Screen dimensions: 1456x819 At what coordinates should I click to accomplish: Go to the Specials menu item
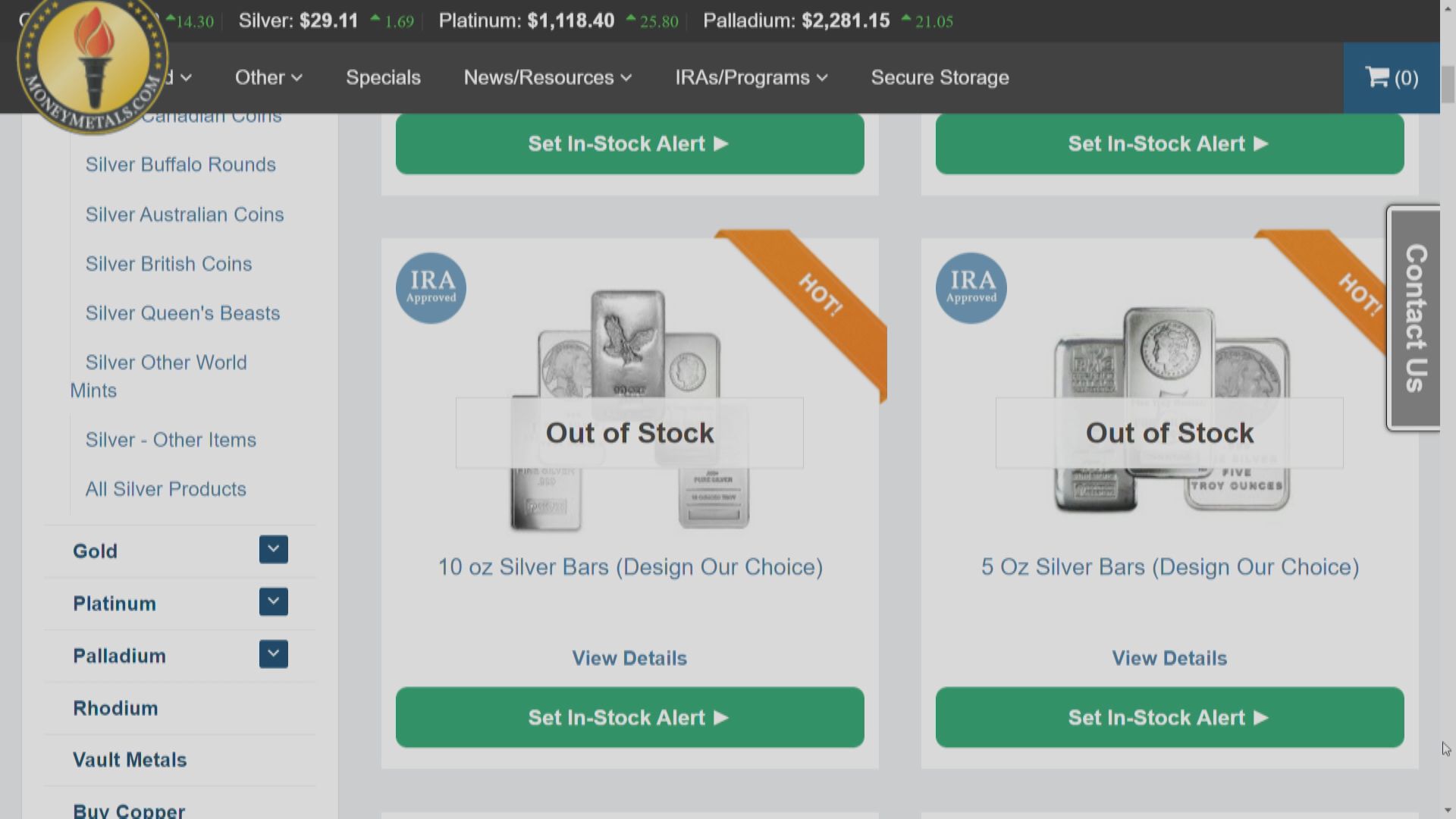[383, 77]
